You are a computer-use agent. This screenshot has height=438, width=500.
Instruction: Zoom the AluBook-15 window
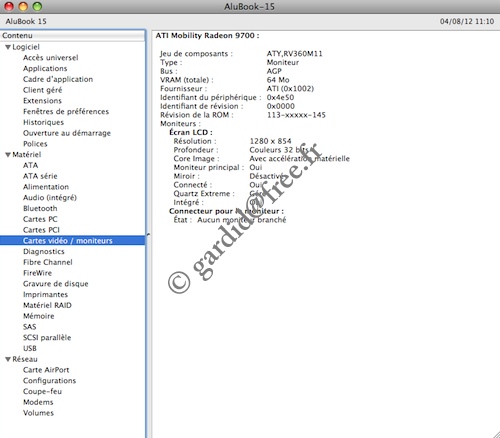[x=37, y=6]
